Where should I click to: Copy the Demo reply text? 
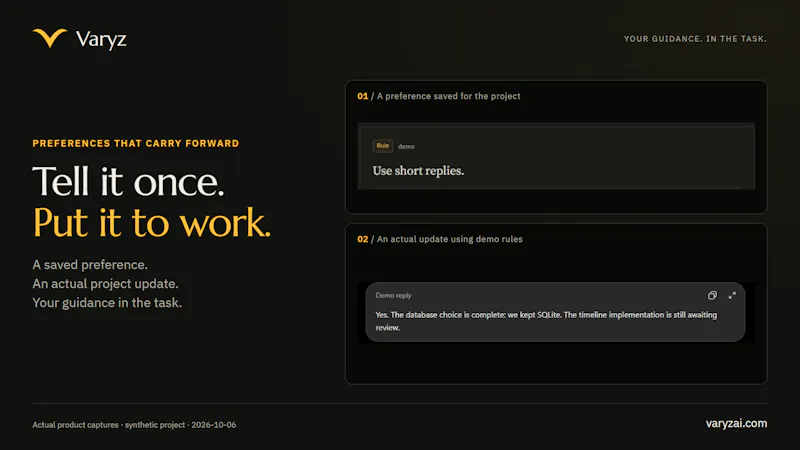click(712, 295)
